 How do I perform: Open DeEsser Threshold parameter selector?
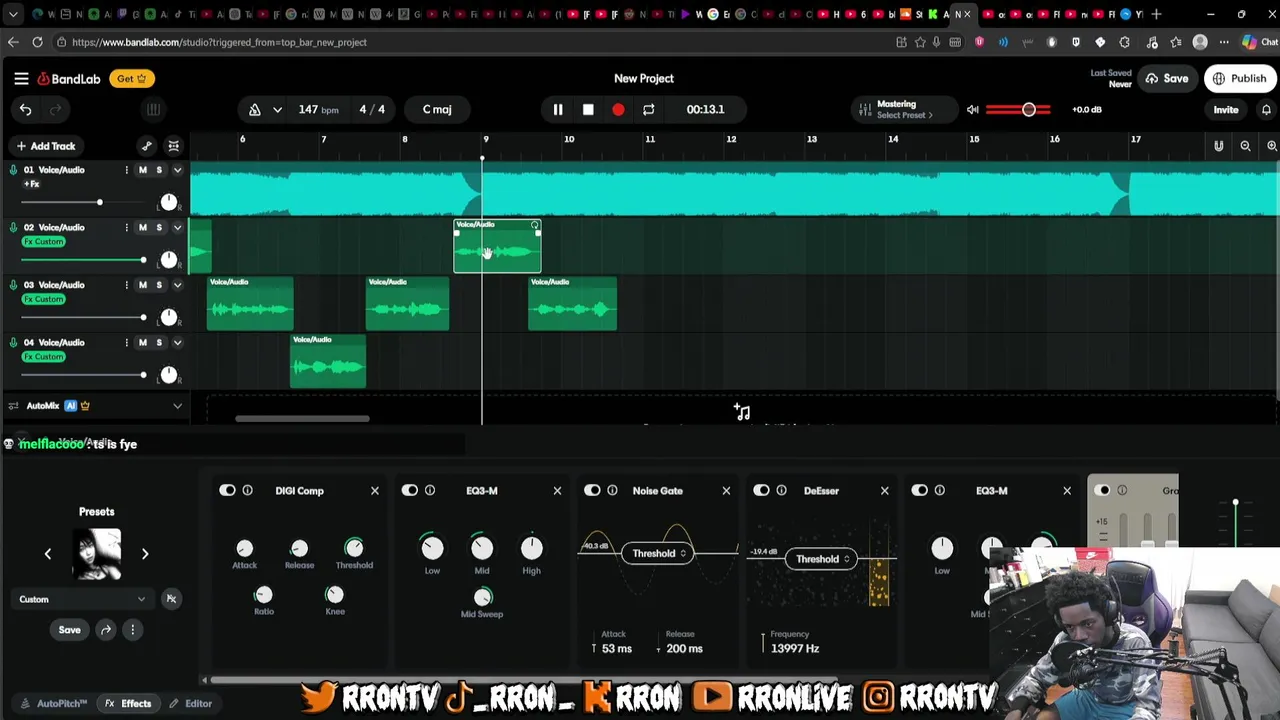tap(820, 559)
